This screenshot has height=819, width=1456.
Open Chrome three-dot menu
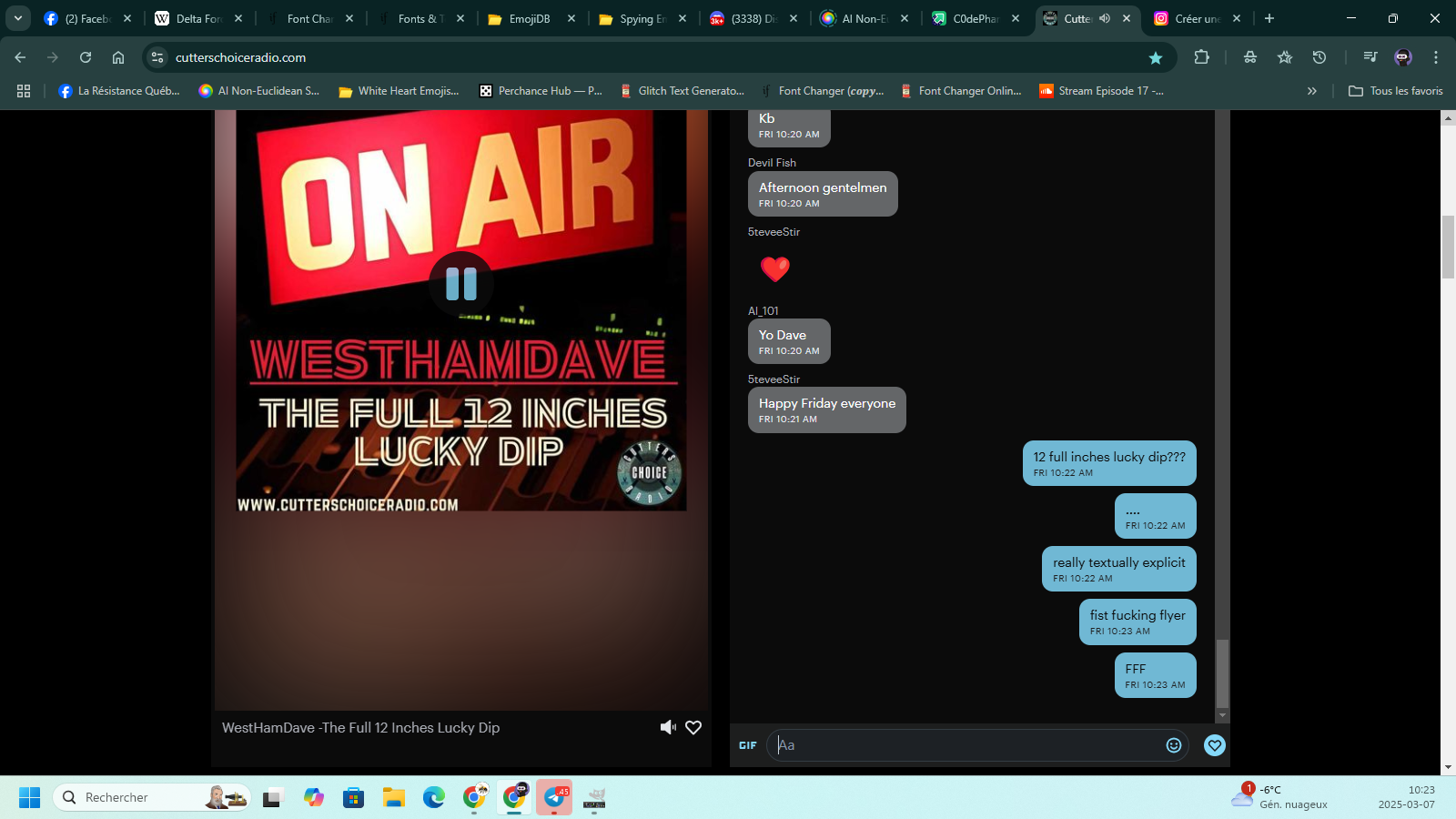pyautogui.click(x=1436, y=57)
